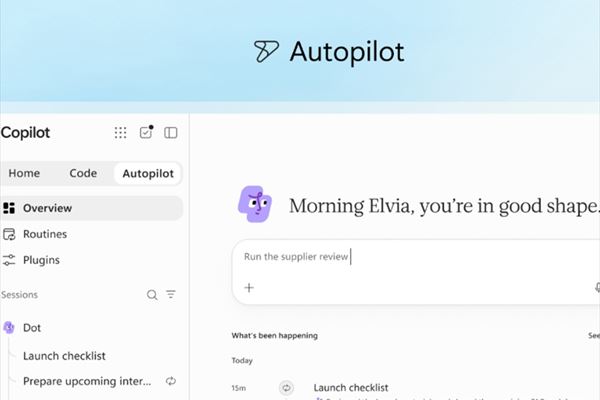This screenshot has width=600, height=400.
Task: Open Plugins in the sidebar
Action: point(91,260)
